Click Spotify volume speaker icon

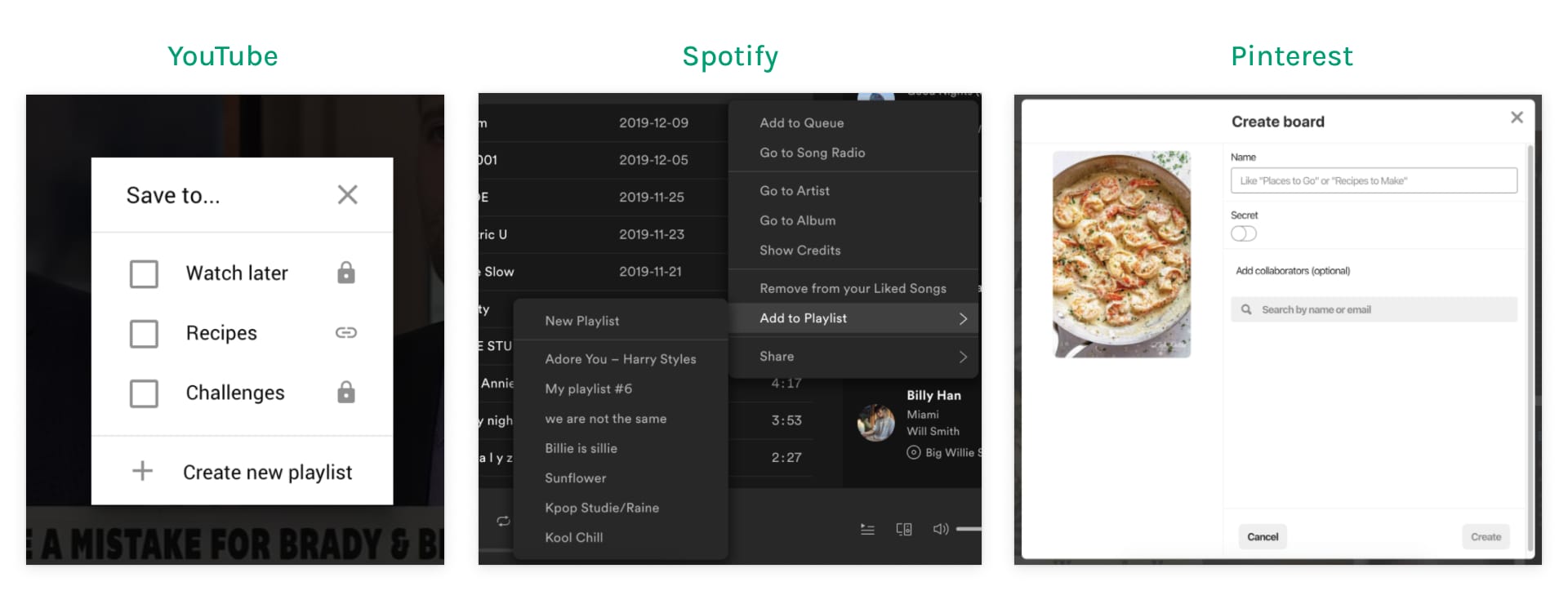[x=941, y=529]
